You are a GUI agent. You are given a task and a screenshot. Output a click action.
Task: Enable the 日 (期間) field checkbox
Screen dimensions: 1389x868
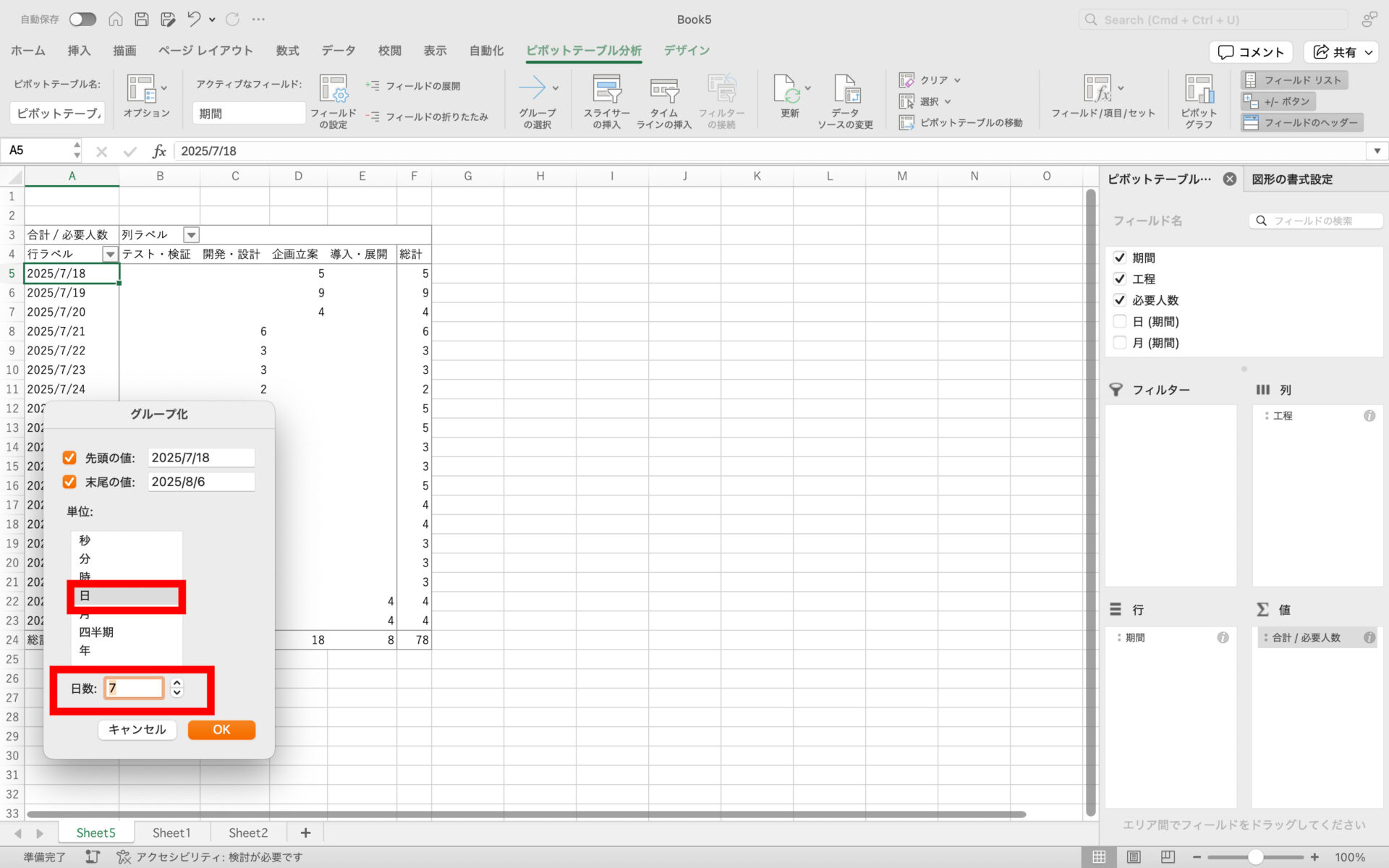point(1120,322)
